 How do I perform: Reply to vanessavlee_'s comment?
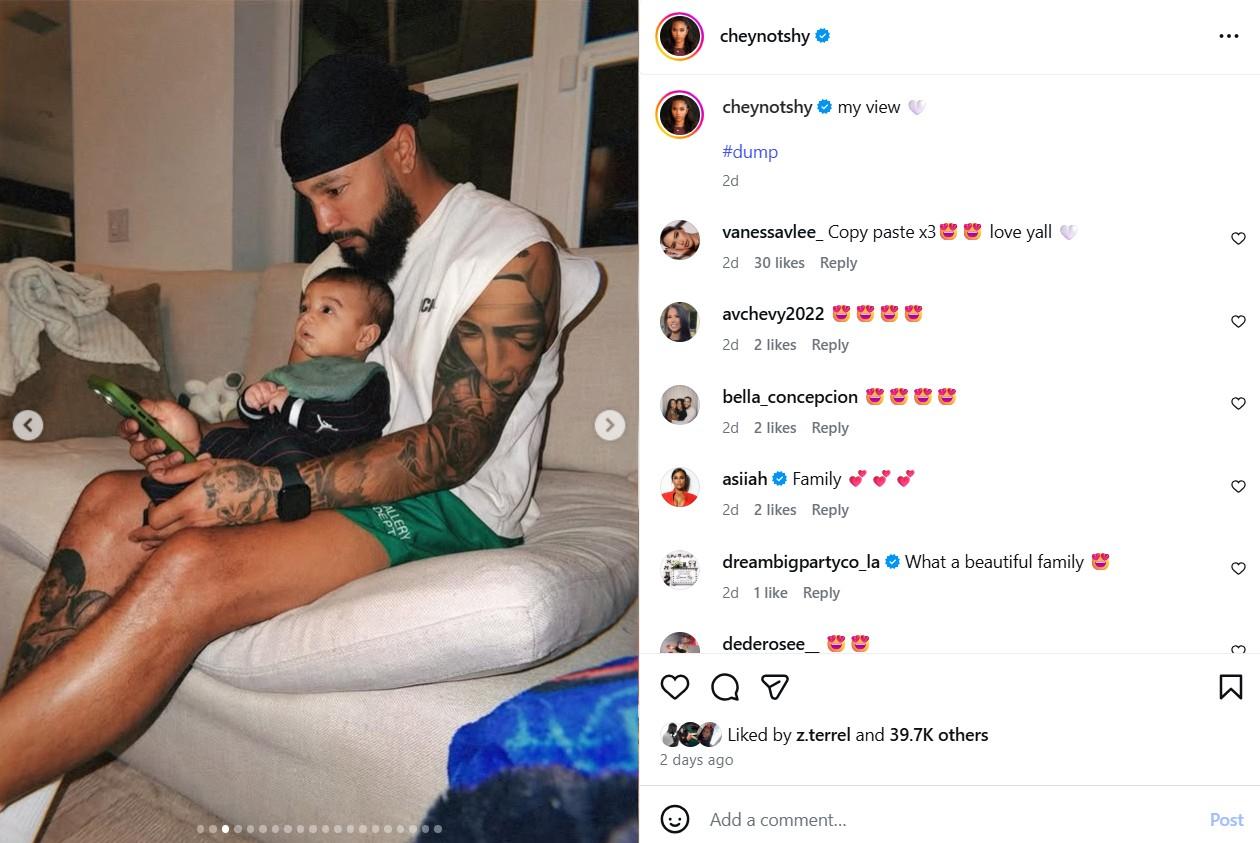tap(838, 263)
